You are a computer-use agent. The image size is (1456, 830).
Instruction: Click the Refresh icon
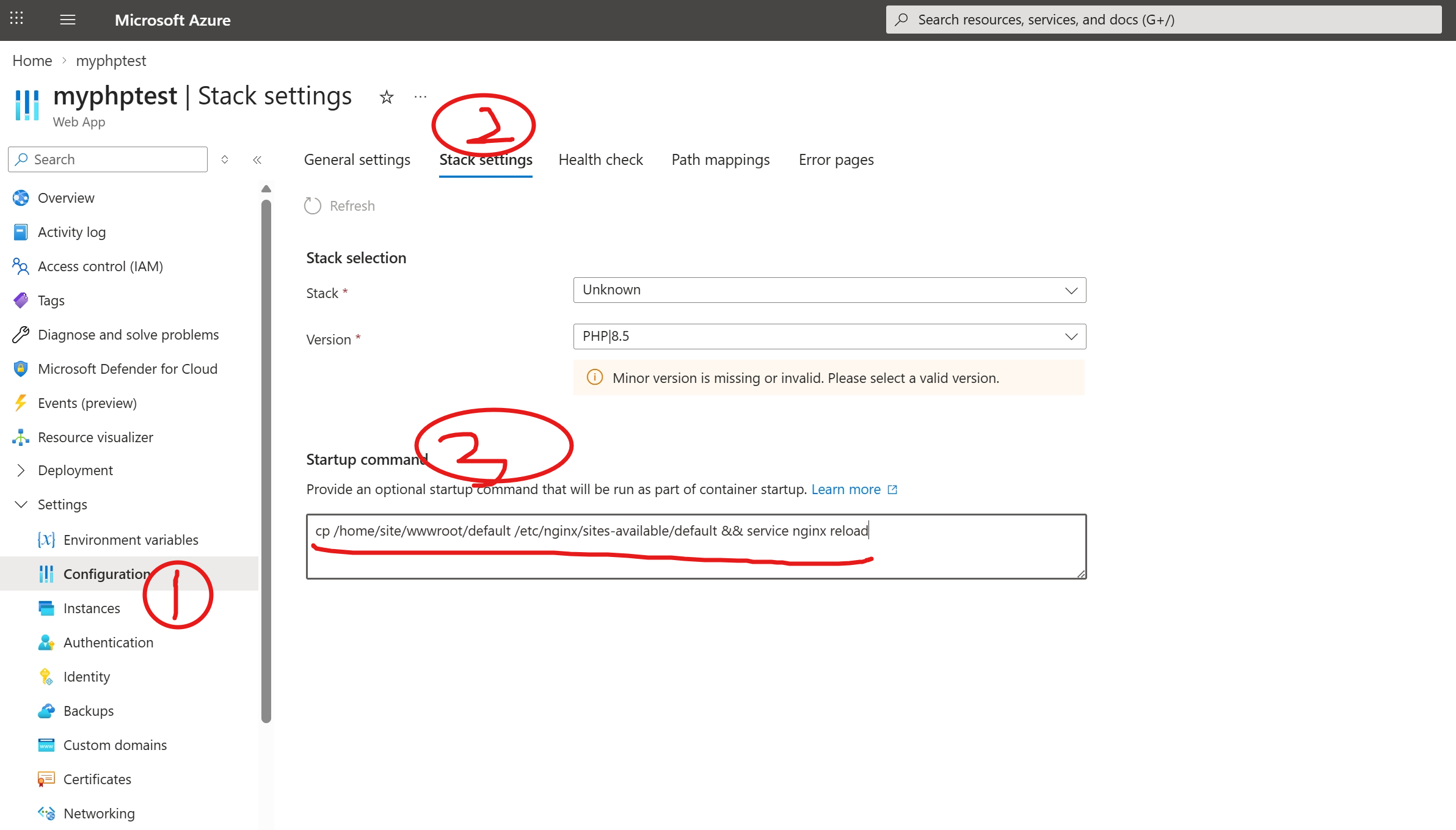tap(313, 206)
